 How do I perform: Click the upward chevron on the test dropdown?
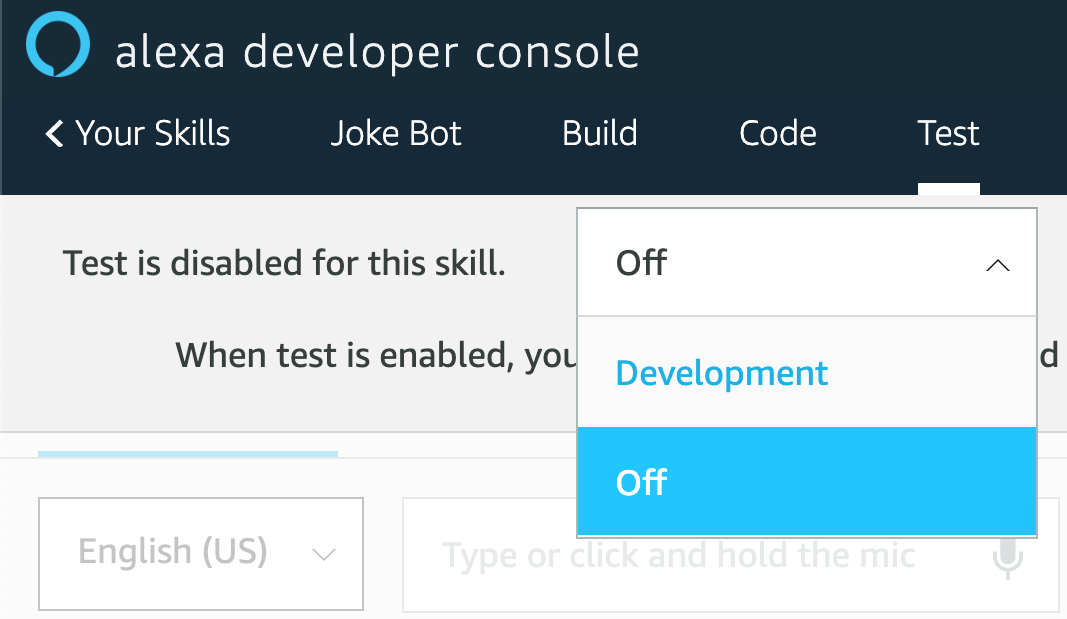(997, 265)
